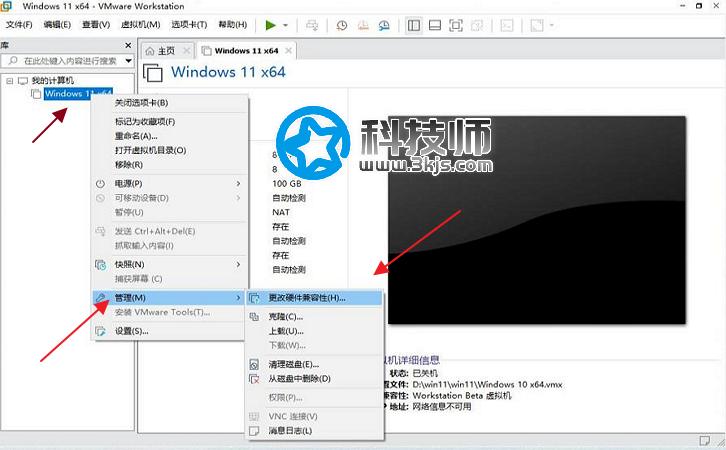Viewport: 726px width, 450px height.
Task: Click the delete icon beside 从磁盘中删除(D)
Action: click(254, 379)
